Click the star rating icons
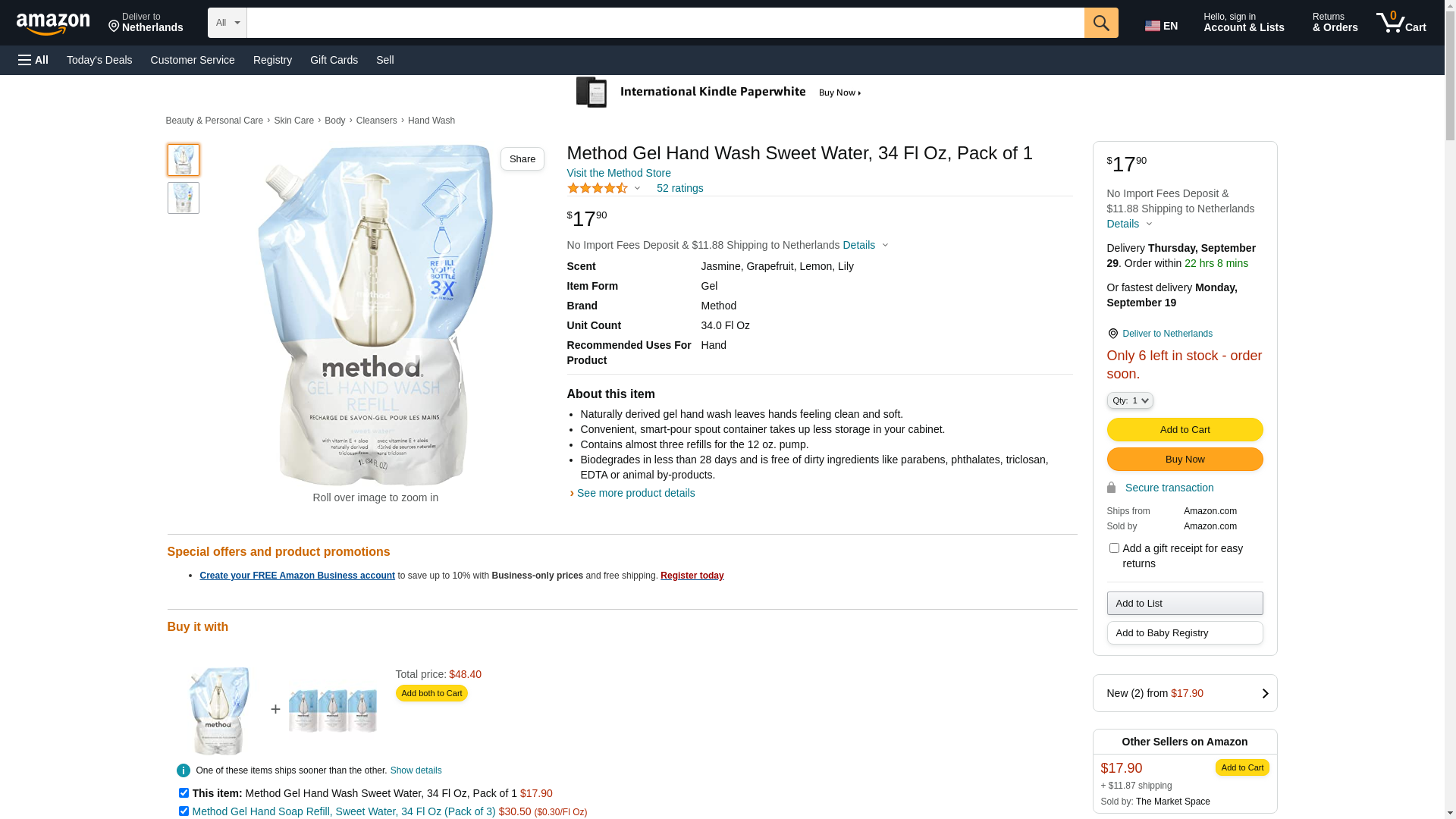 (598, 188)
